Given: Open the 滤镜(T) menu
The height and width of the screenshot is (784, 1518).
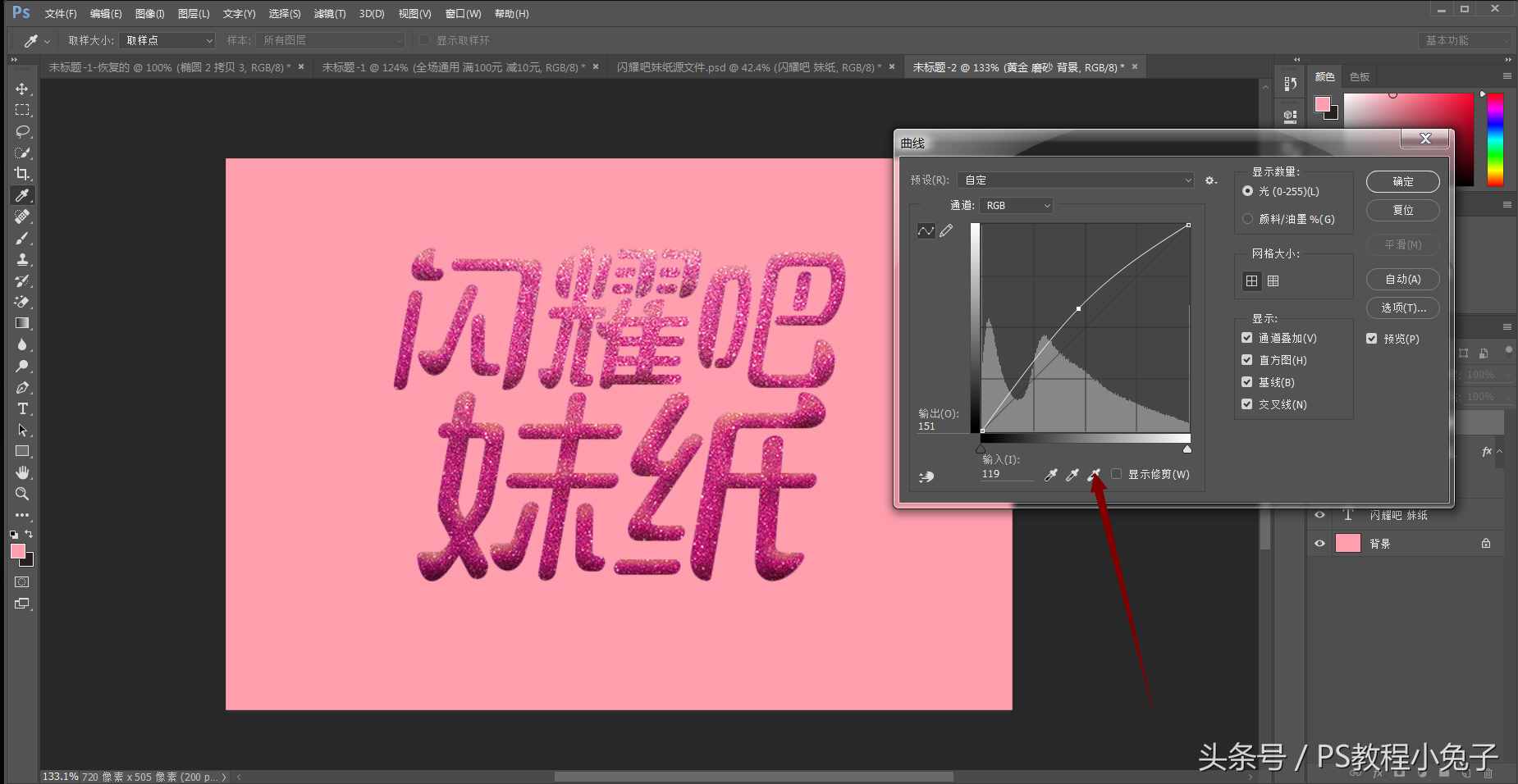Looking at the screenshot, I should point(329,13).
